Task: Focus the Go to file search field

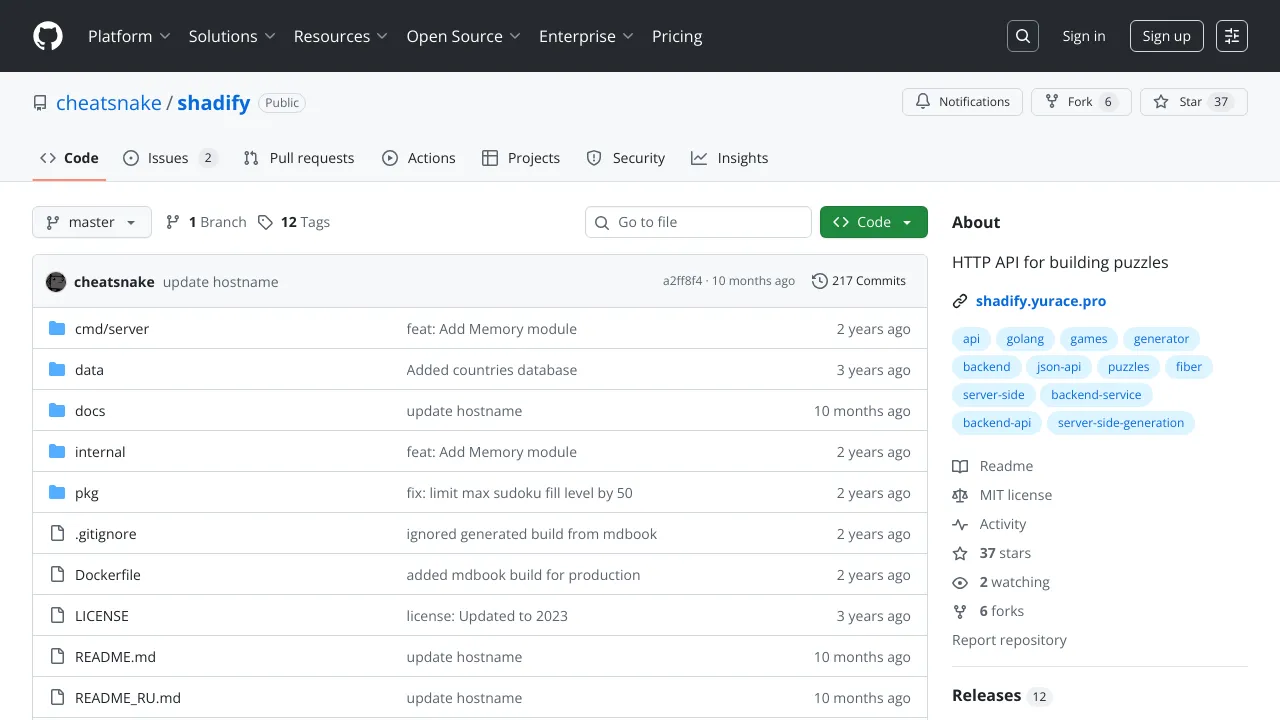Action: click(x=698, y=222)
